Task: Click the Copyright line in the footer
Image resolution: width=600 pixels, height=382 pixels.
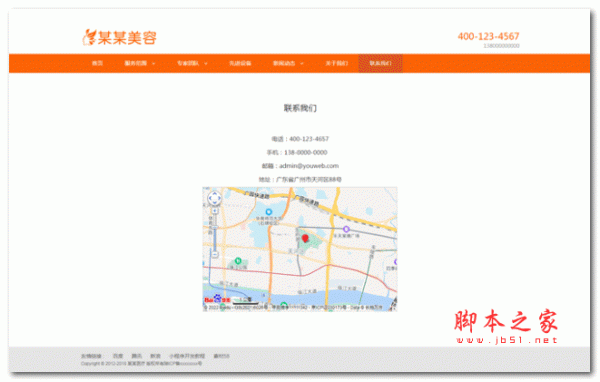Action: (x=141, y=364)
